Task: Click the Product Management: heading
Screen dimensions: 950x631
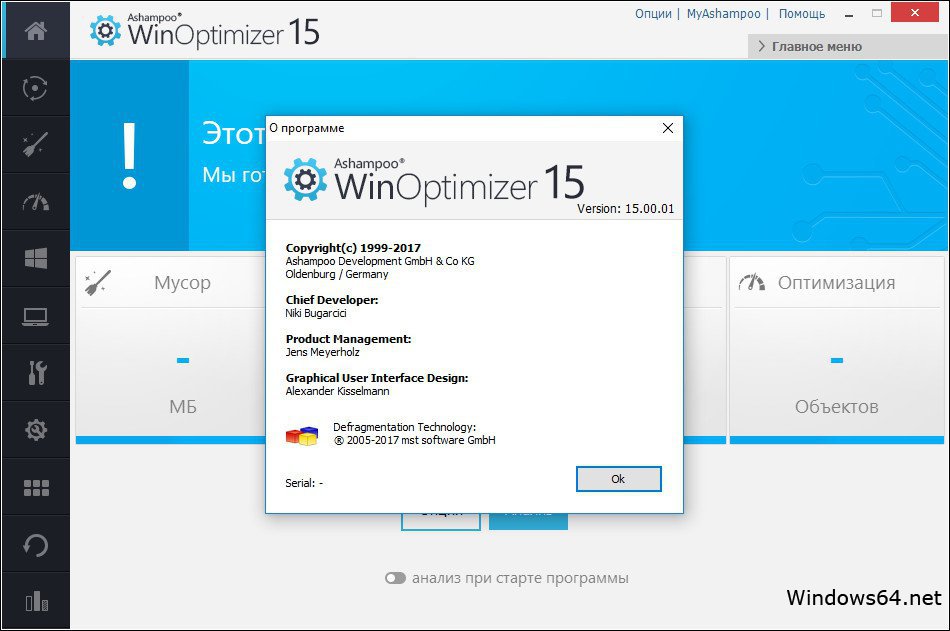Action: click(x=348, y=339)
